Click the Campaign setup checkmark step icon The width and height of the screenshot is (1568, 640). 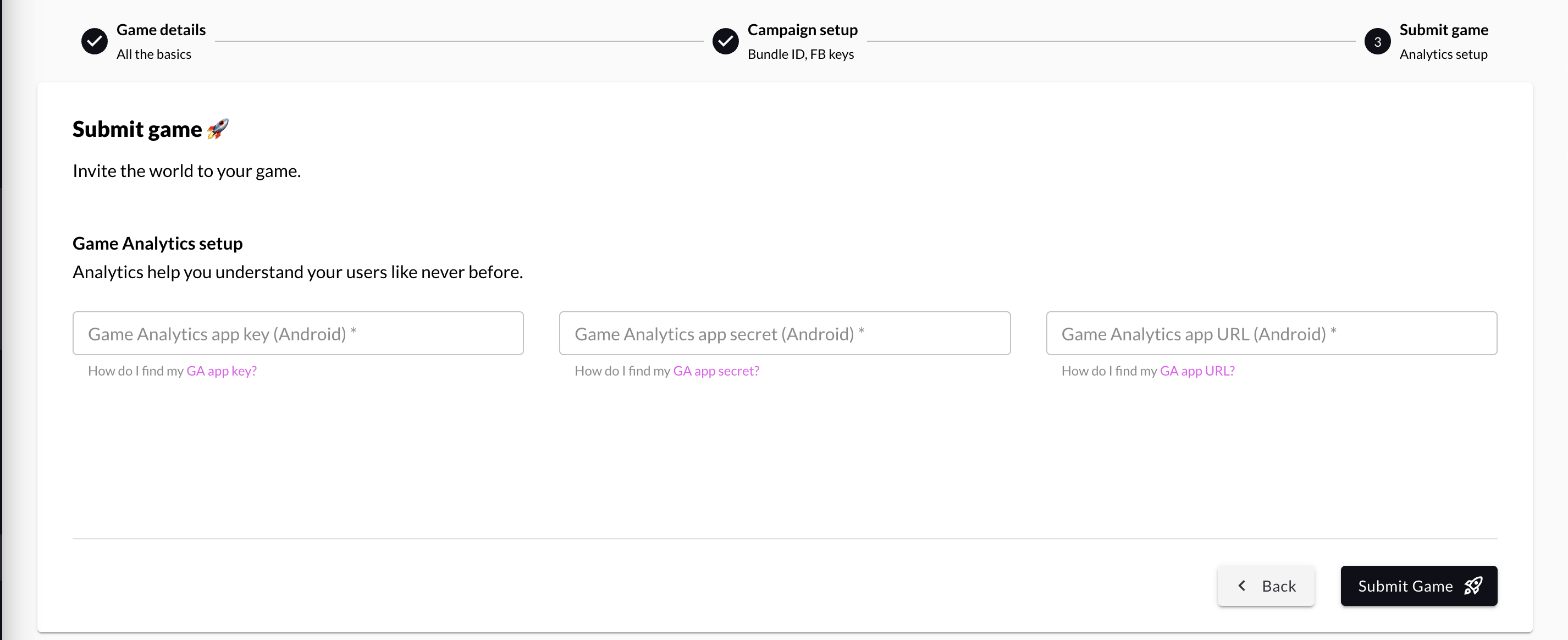pos(725,41)
